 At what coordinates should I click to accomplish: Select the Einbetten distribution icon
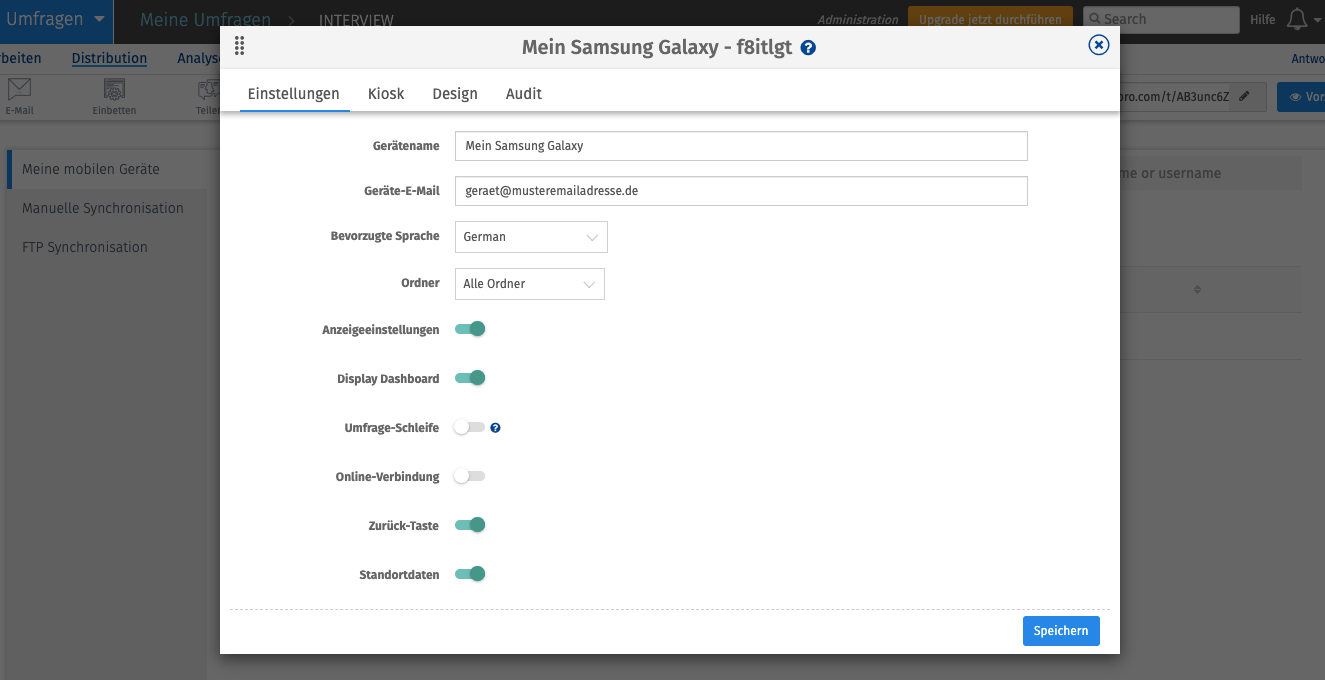point(114,90)
